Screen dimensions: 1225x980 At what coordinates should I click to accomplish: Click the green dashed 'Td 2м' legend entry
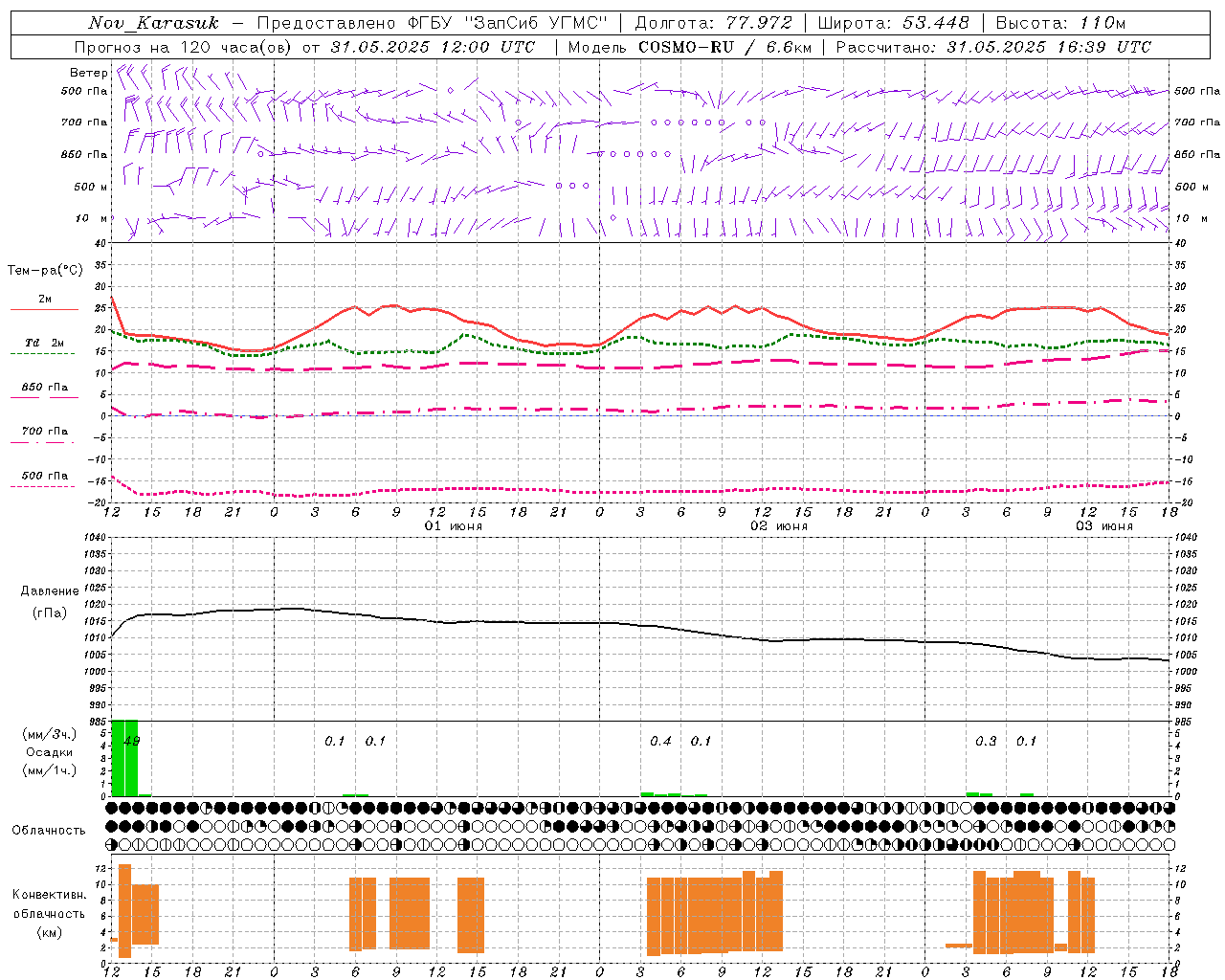pos(44,346)
